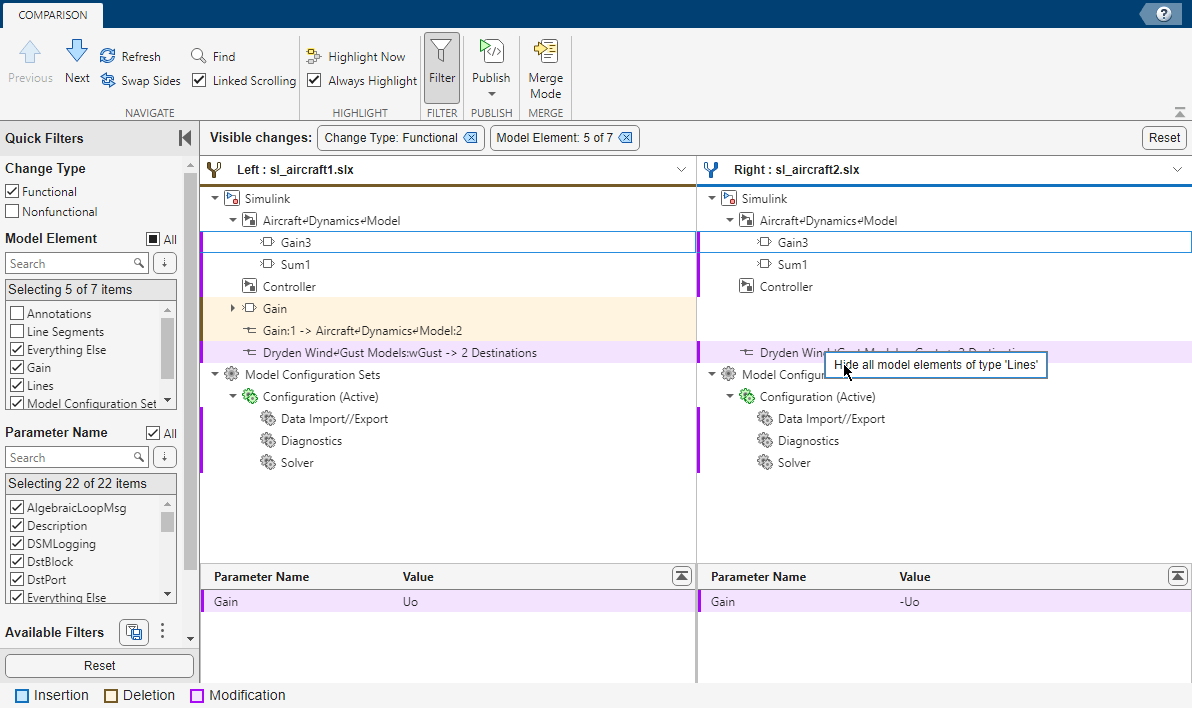Open the Left sl_aircraft1.slx dropdown
The width and height of the screenshot is (1192, 708).
pos(683,169)
